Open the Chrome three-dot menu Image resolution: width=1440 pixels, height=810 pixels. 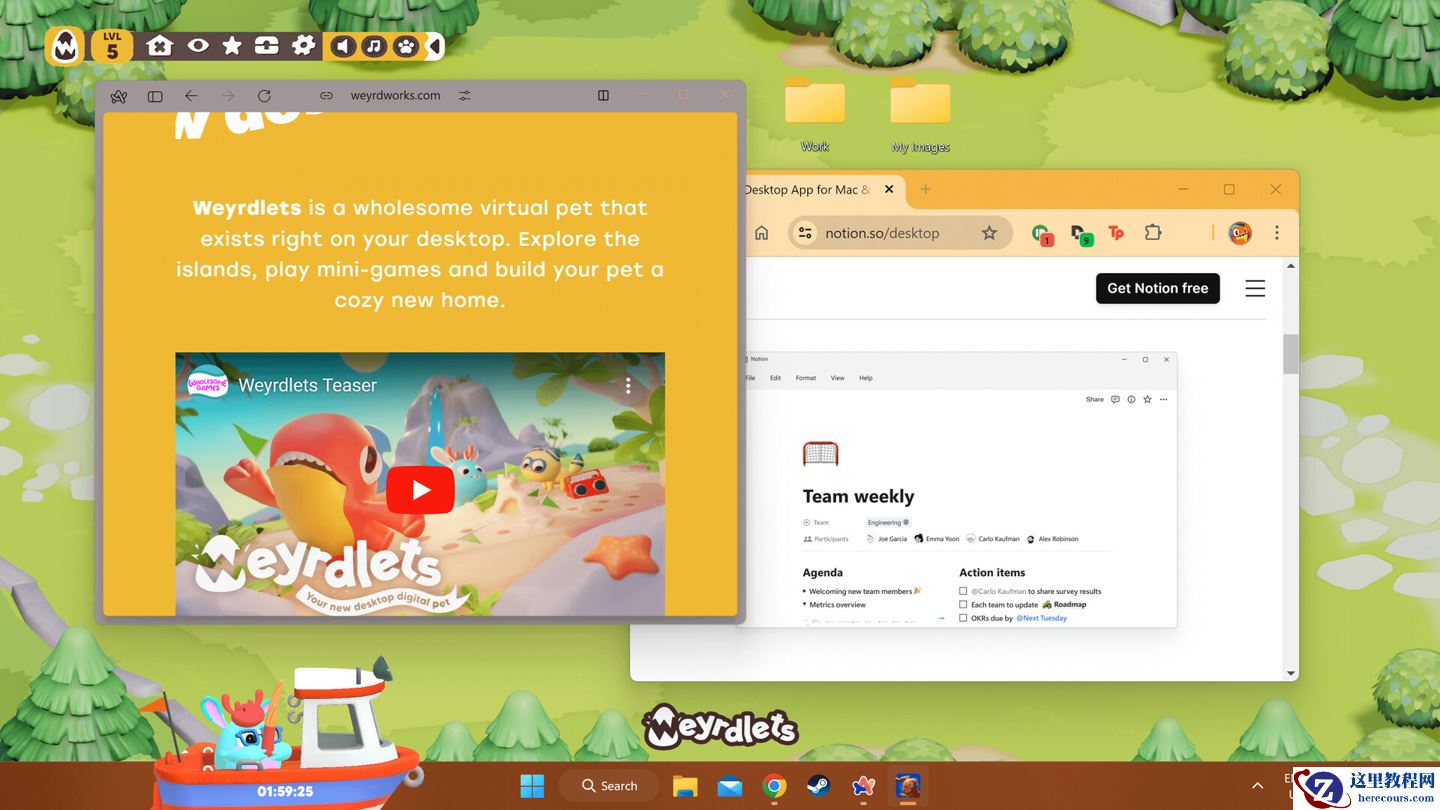pos(1277,233)
